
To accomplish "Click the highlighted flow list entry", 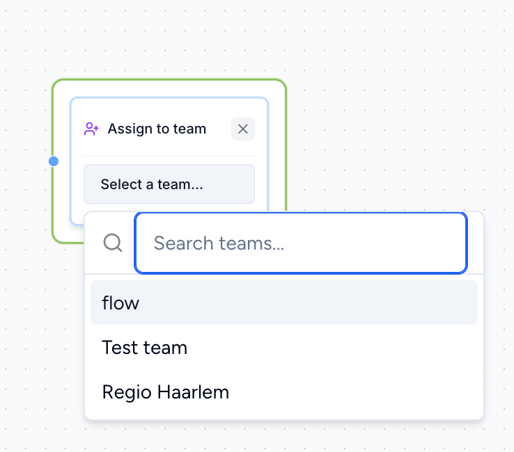I will point(284,303).
